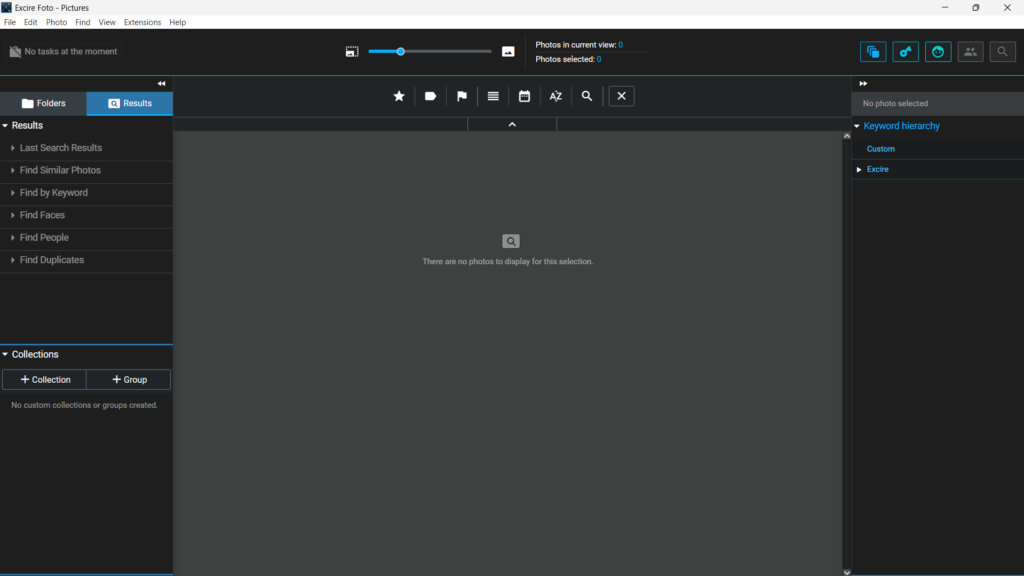Click the add Collection button
1024x576 pixels.
[44, 380]
